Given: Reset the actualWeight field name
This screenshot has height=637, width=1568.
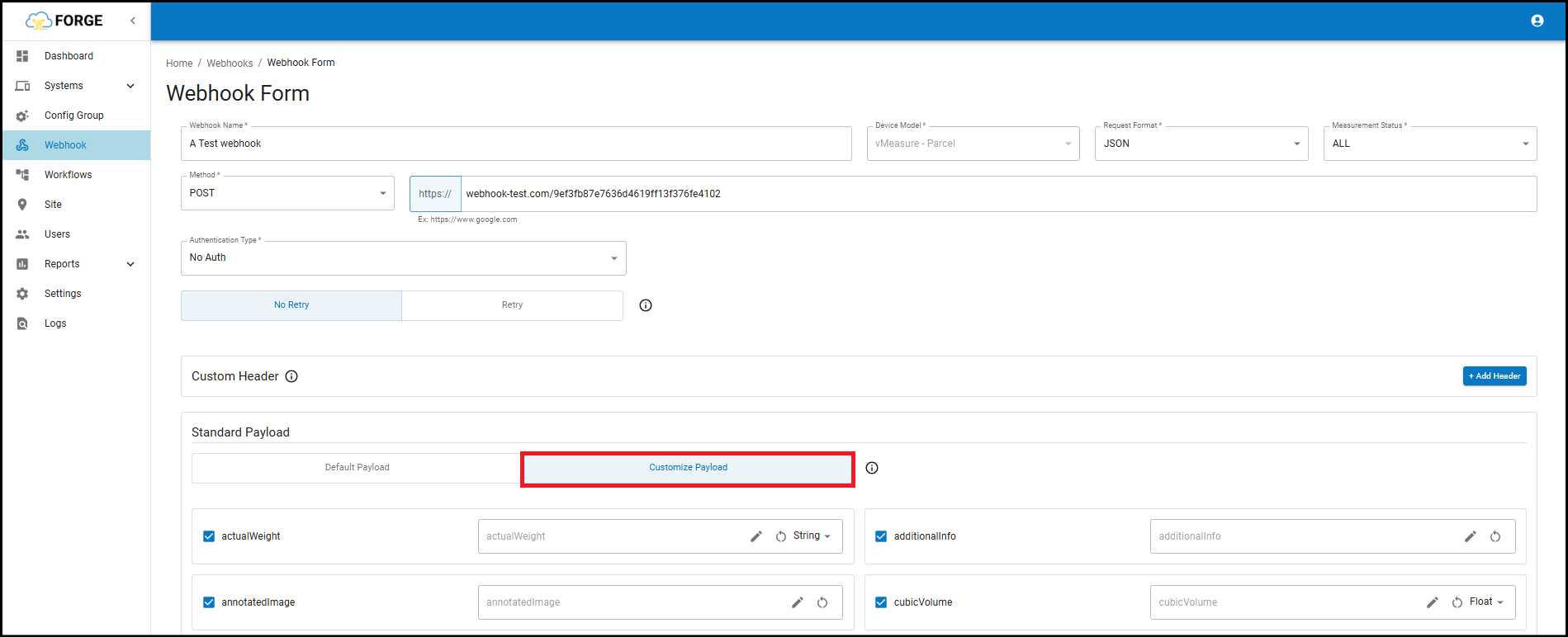Looking at the screenshot, I should coord(781,536).
